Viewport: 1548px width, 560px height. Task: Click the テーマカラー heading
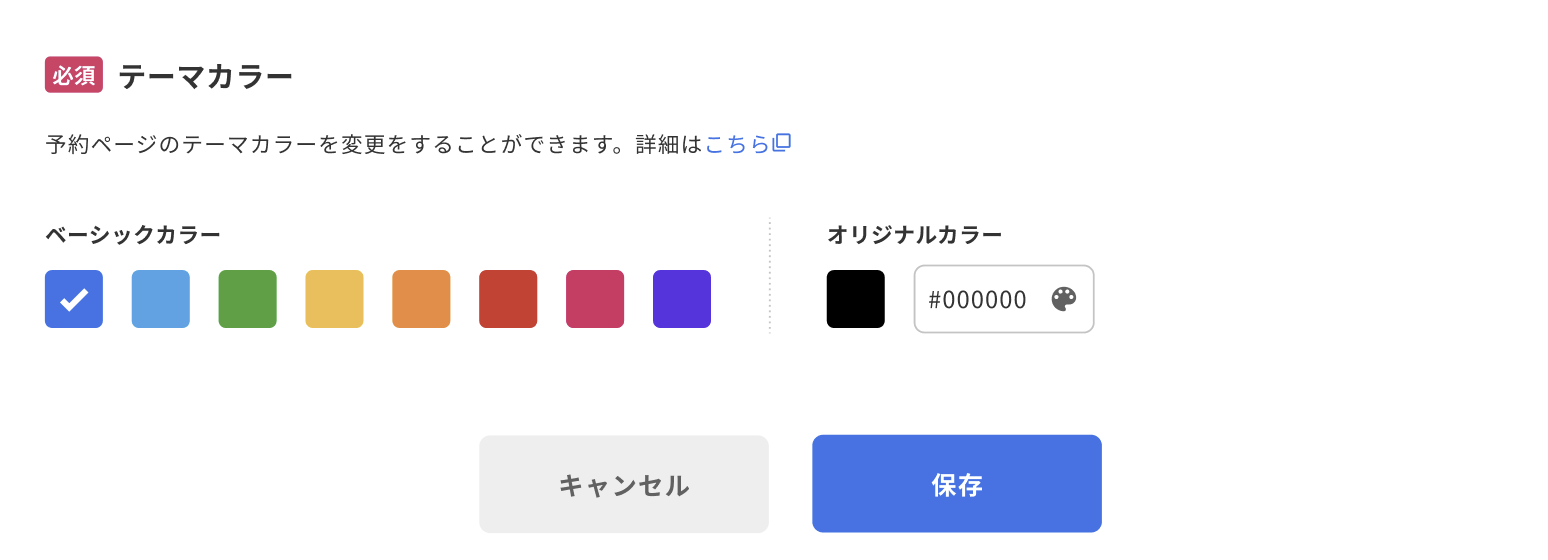coord(206,76)
